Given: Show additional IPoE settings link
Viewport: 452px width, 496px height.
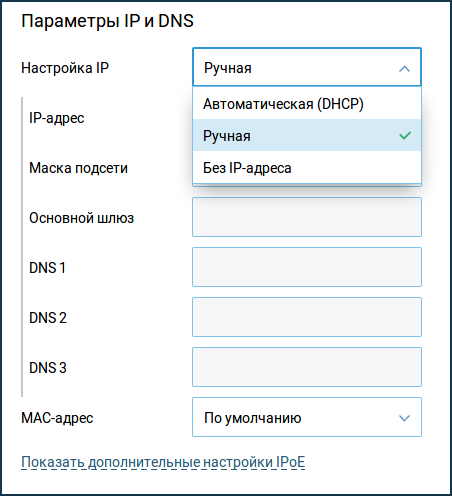Looking at the screenshot, I should [163, 462].
